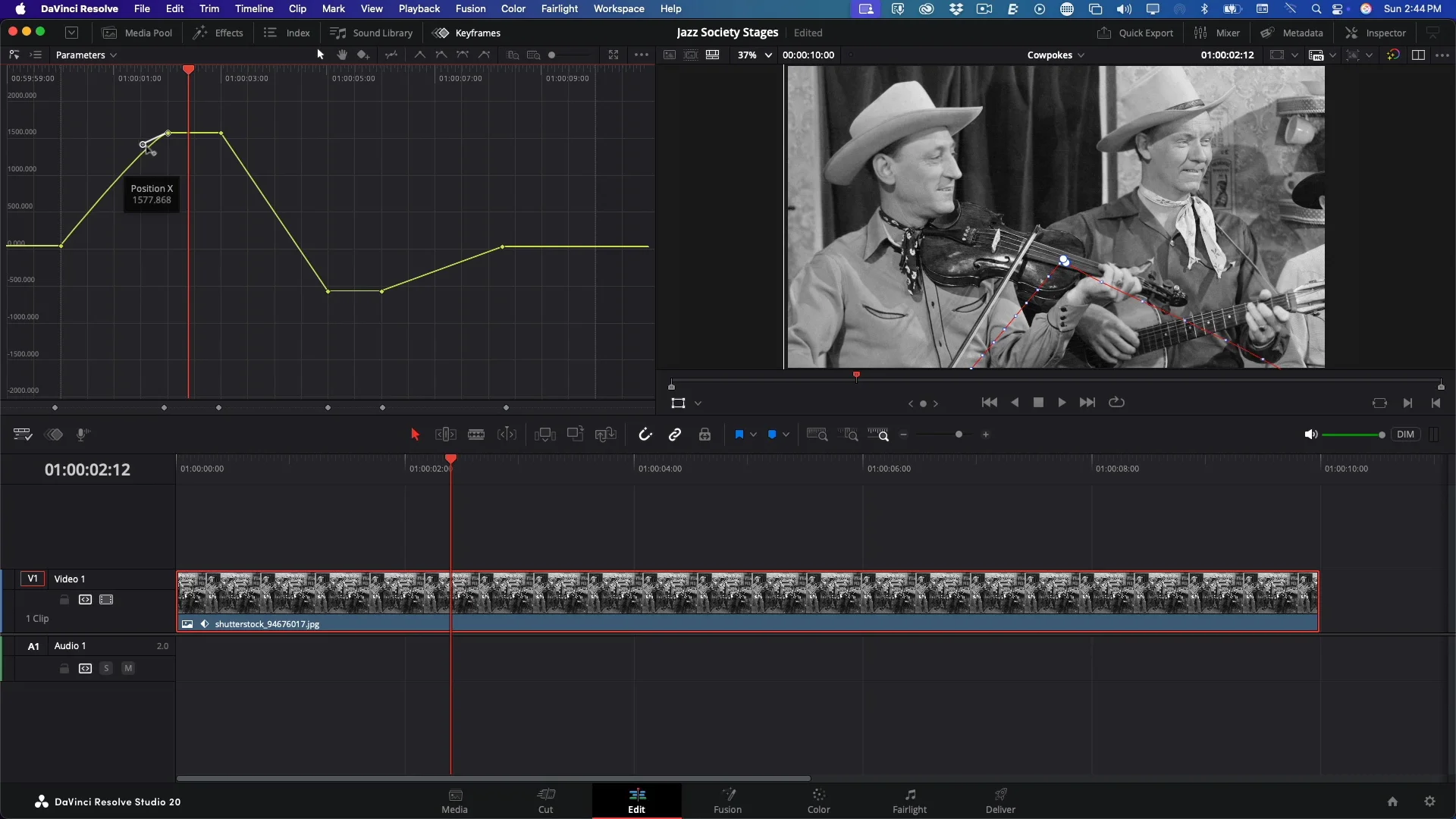The height and width of the screenshot is (819, 1456).
Task: Select the Blade edit mode razor icon
Action: tap(476, 435)
